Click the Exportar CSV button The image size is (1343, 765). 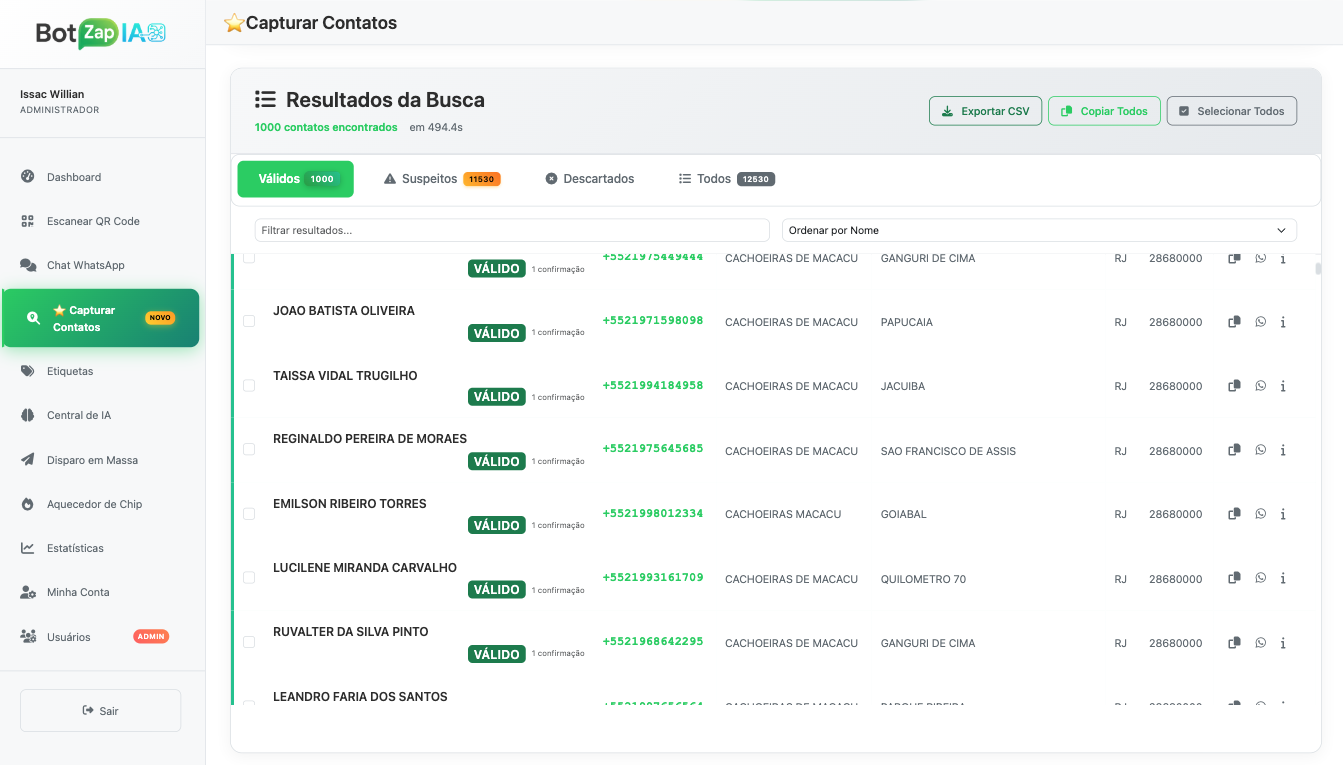(985, 111)
